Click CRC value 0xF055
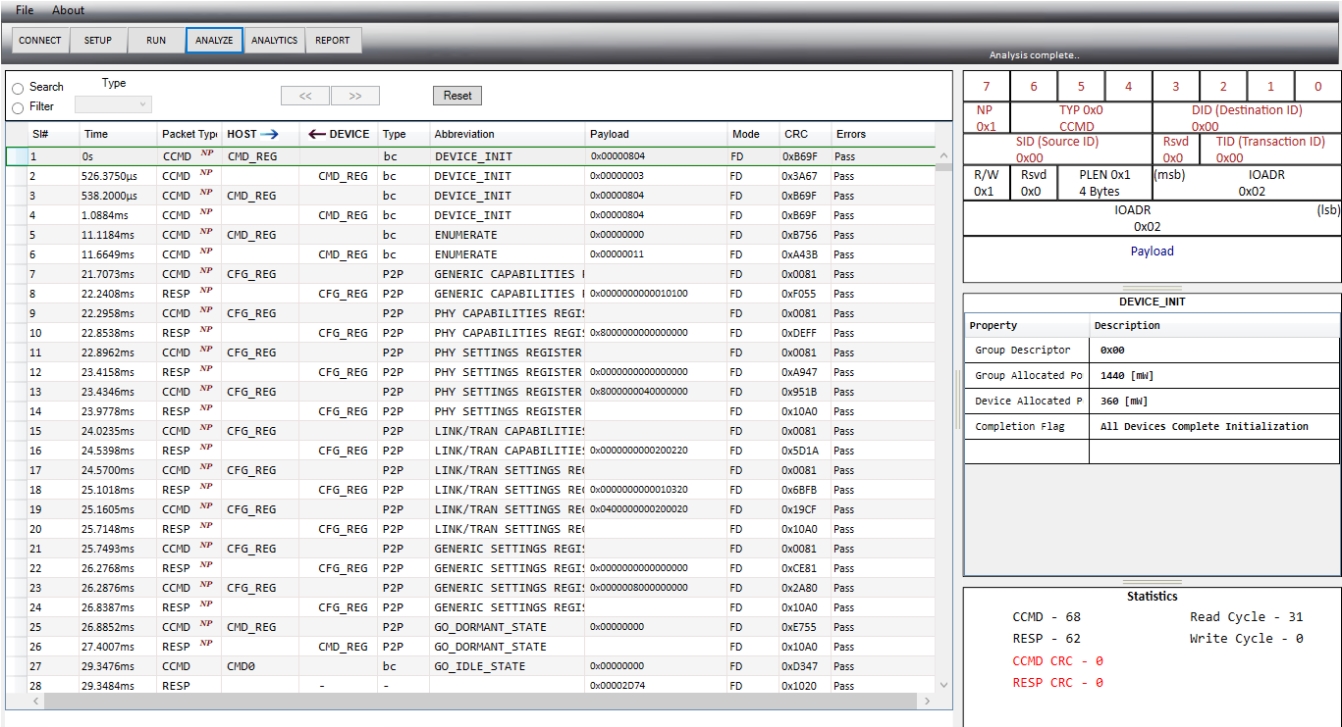This screenshot has height=727, width=1342. point(800,293)
